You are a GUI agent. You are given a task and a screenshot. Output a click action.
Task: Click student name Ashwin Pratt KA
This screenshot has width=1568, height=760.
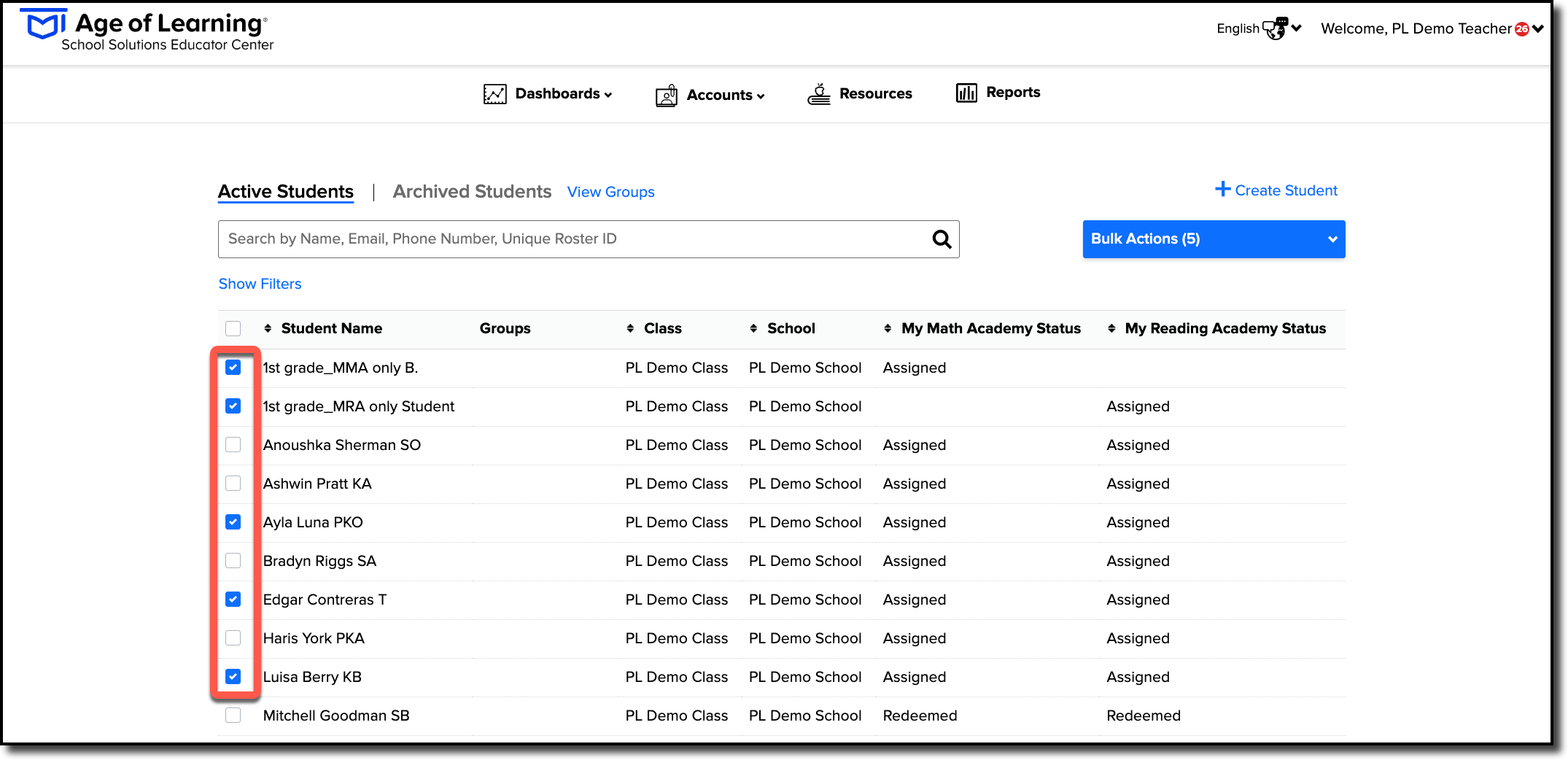point(317,484)
